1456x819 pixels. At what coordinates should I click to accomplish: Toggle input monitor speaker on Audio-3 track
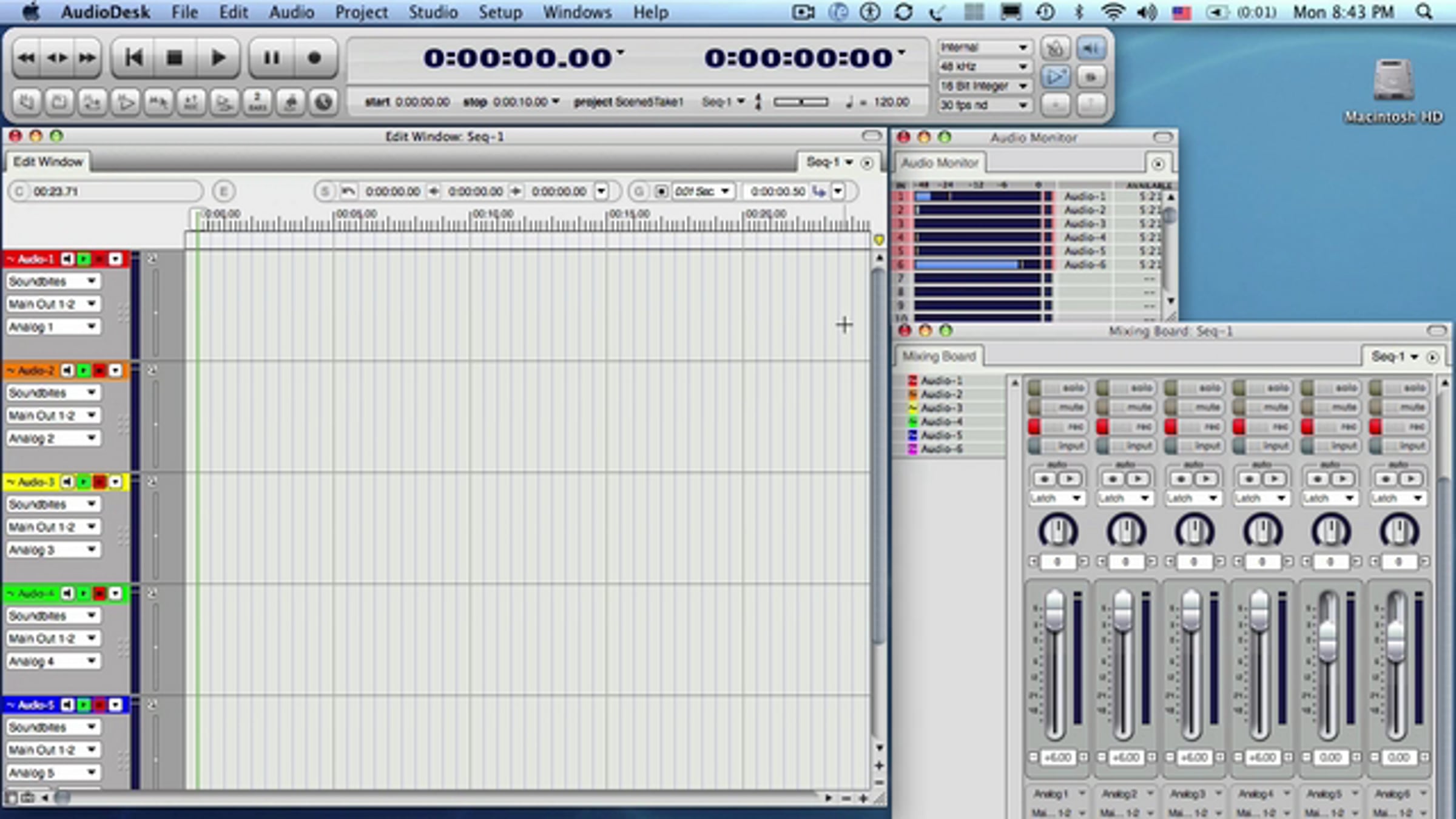[67, 482]
